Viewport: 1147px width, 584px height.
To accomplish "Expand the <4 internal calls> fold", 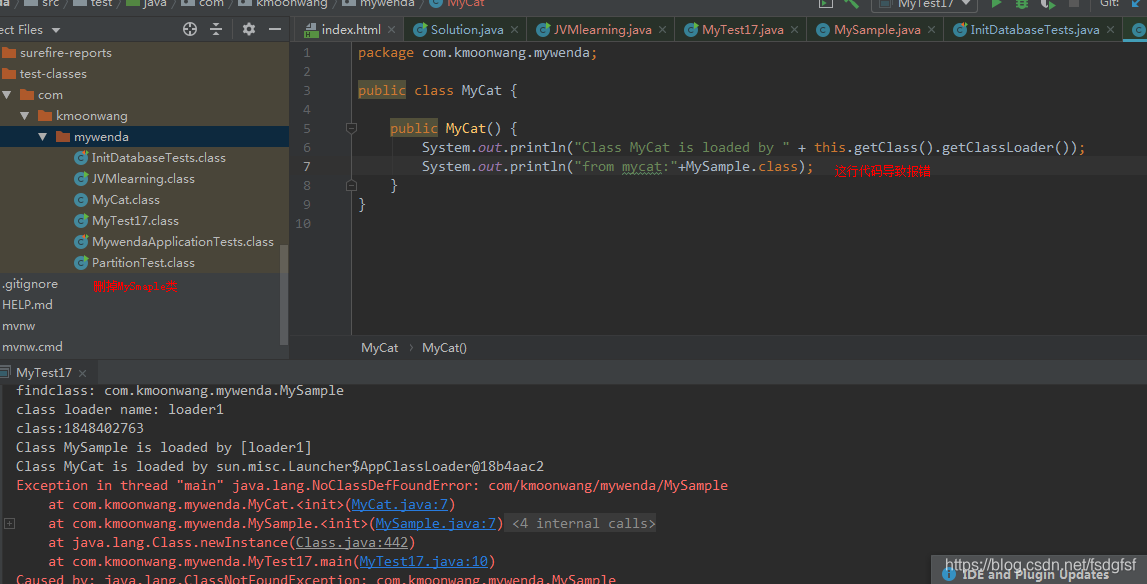I will [x=584, y=523].
